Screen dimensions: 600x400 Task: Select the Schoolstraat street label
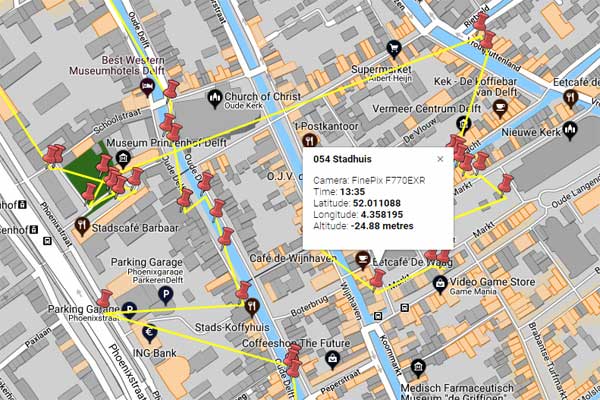117,121
